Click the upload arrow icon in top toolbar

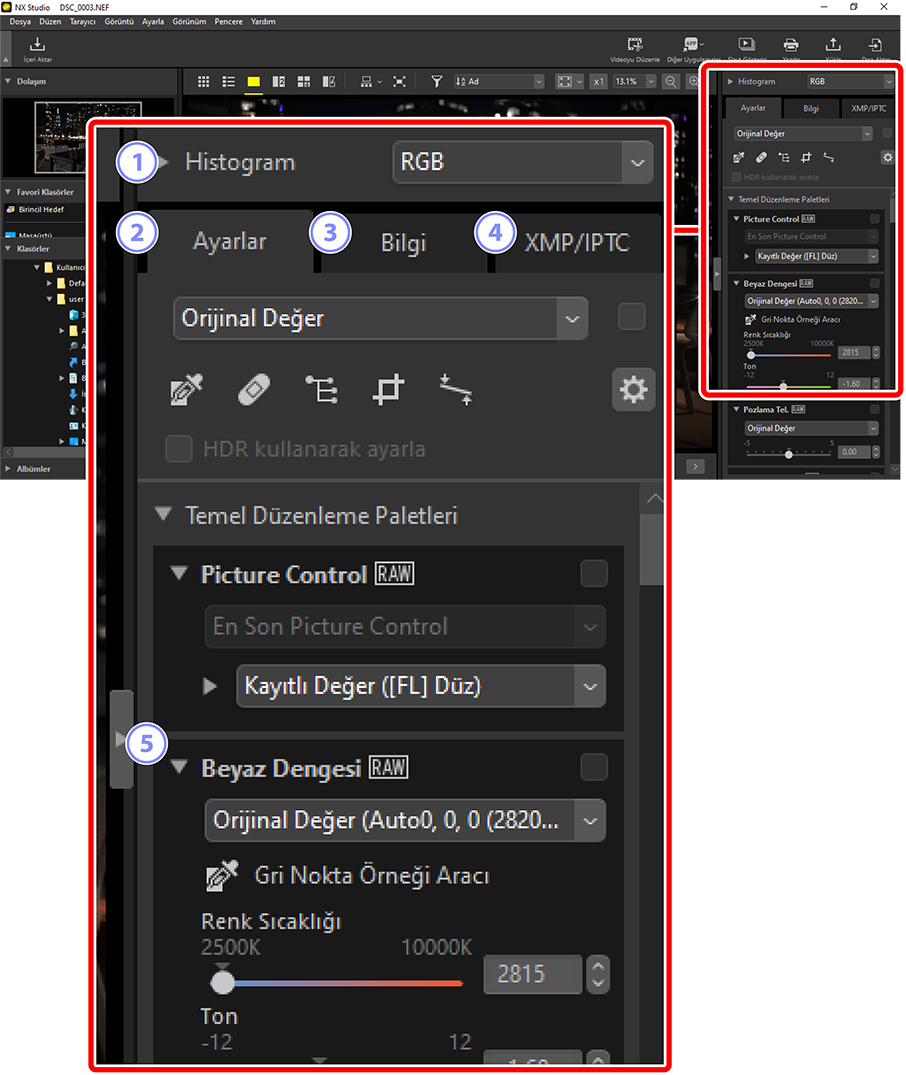[x=833, y=45]
